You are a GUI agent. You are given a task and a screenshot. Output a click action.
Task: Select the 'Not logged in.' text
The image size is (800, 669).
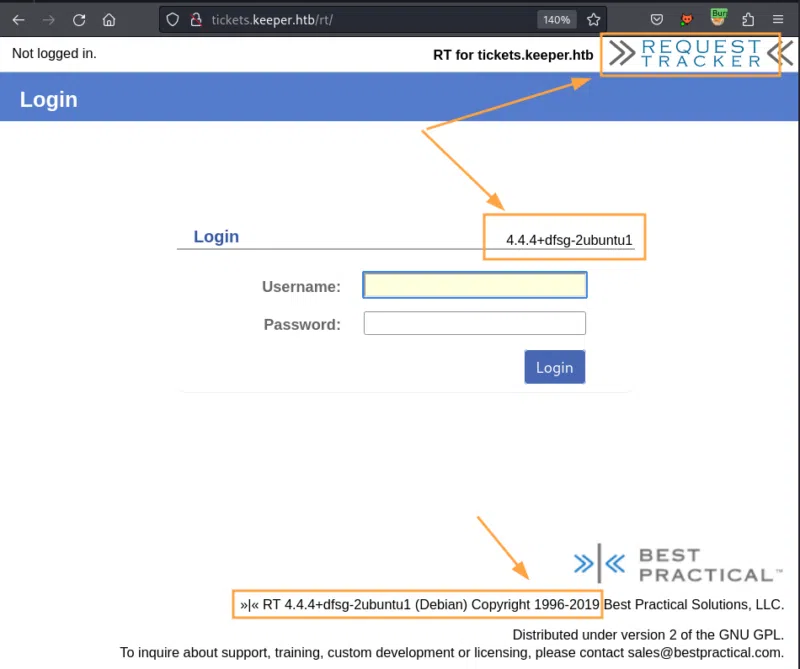[54, 53]
